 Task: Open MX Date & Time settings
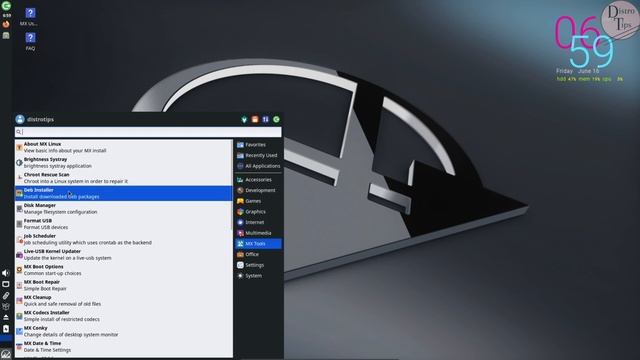pos(124,347)
